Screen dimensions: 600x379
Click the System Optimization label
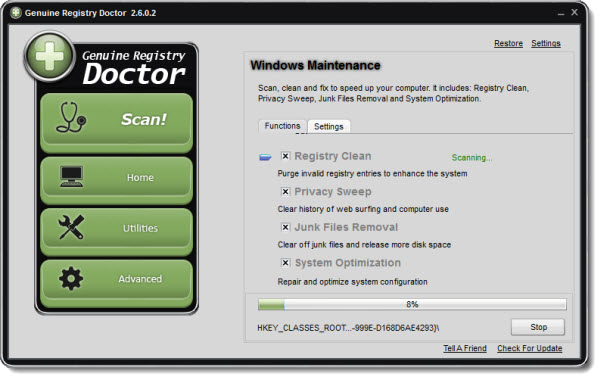pos(348,263)
